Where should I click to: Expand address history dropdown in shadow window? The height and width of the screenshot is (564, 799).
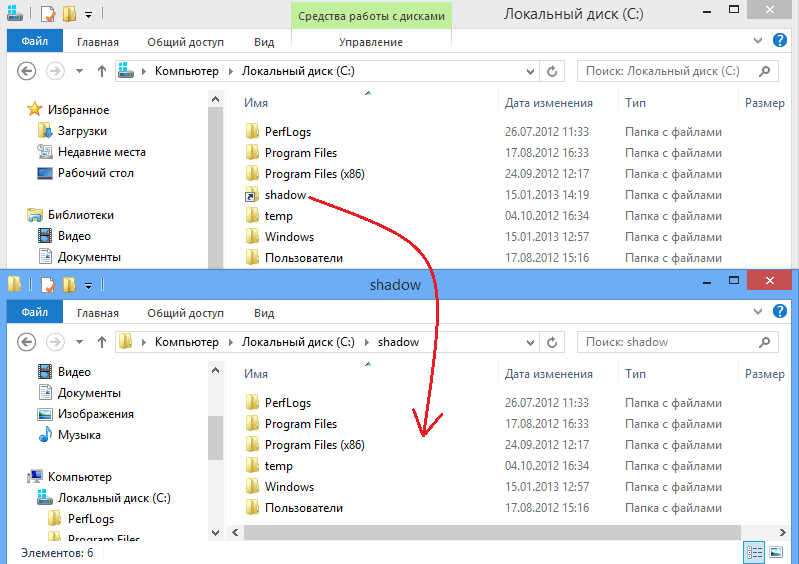[530, 342]
